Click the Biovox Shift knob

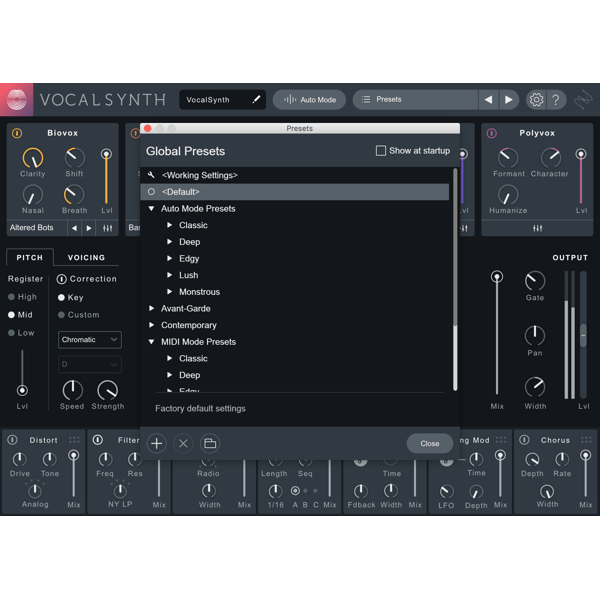tap(74, 157)
